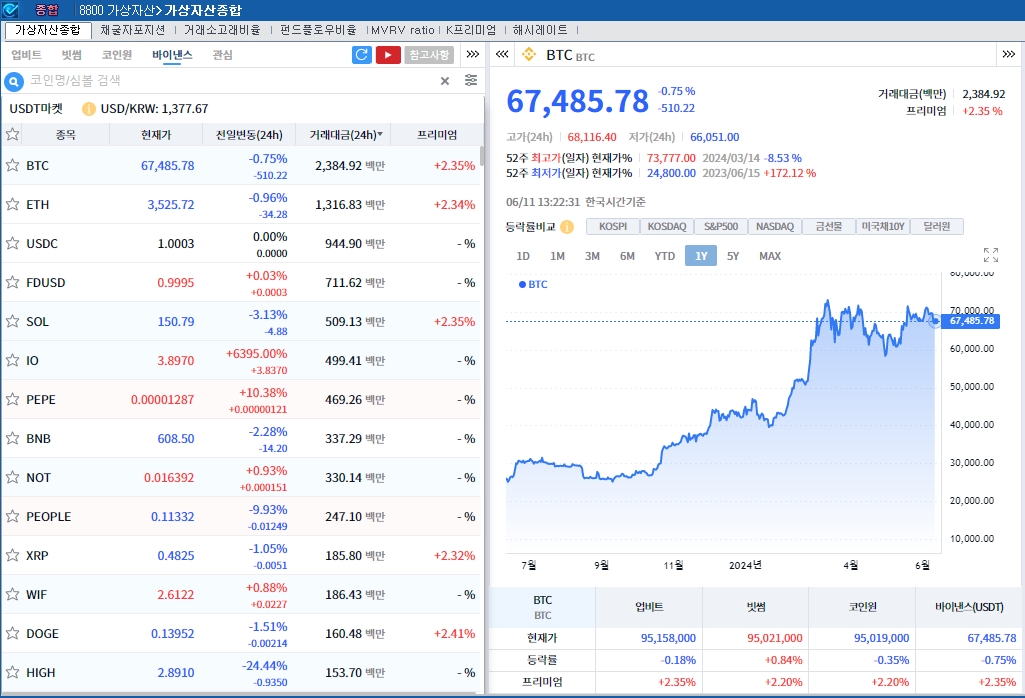Click the coin name search field
Image resolution: width=1025 pixels, height=698 pixels.
(x=231, y=81)
